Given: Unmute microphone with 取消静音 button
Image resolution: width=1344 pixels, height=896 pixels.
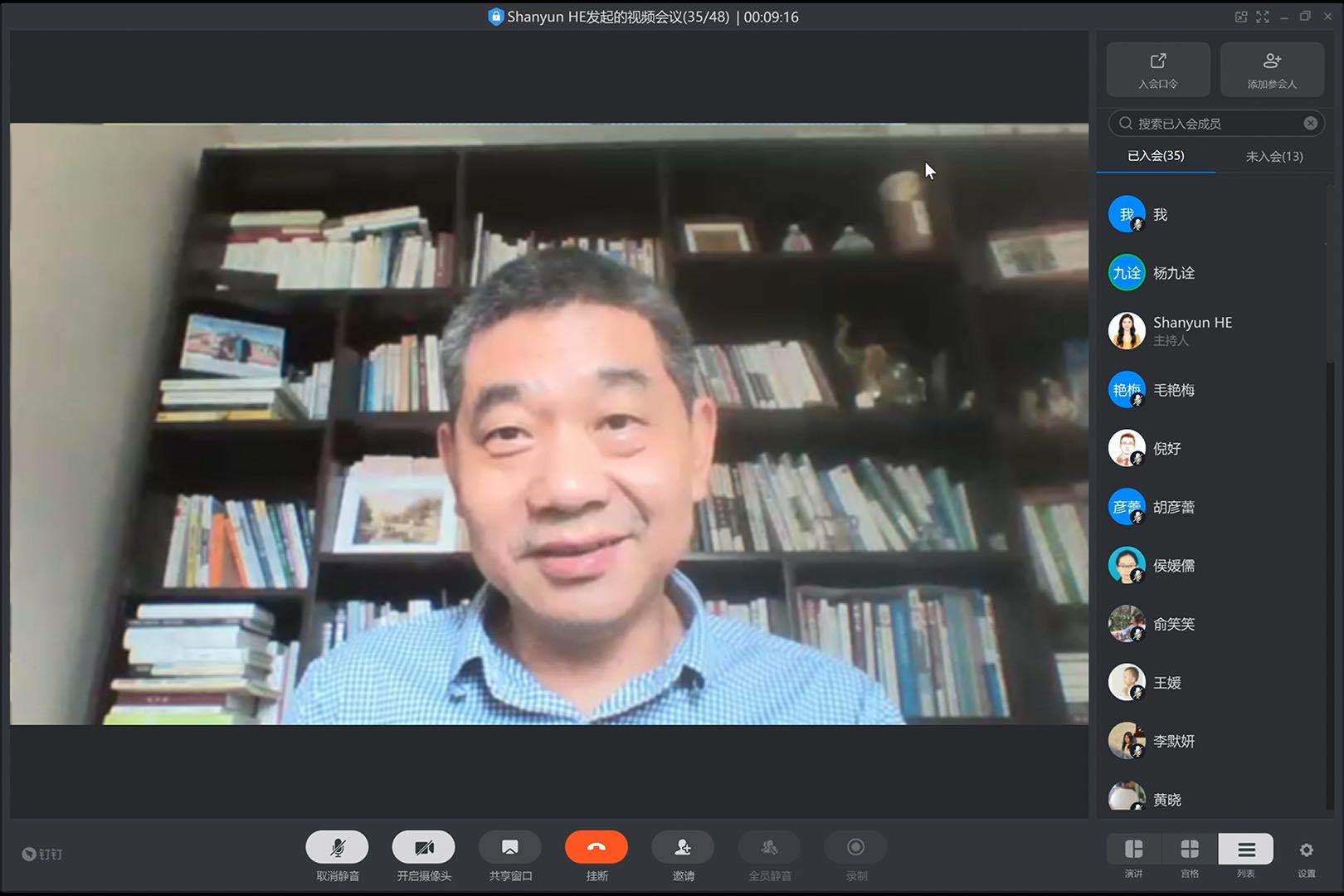Looking at the screenshot, I should [337, 847].
